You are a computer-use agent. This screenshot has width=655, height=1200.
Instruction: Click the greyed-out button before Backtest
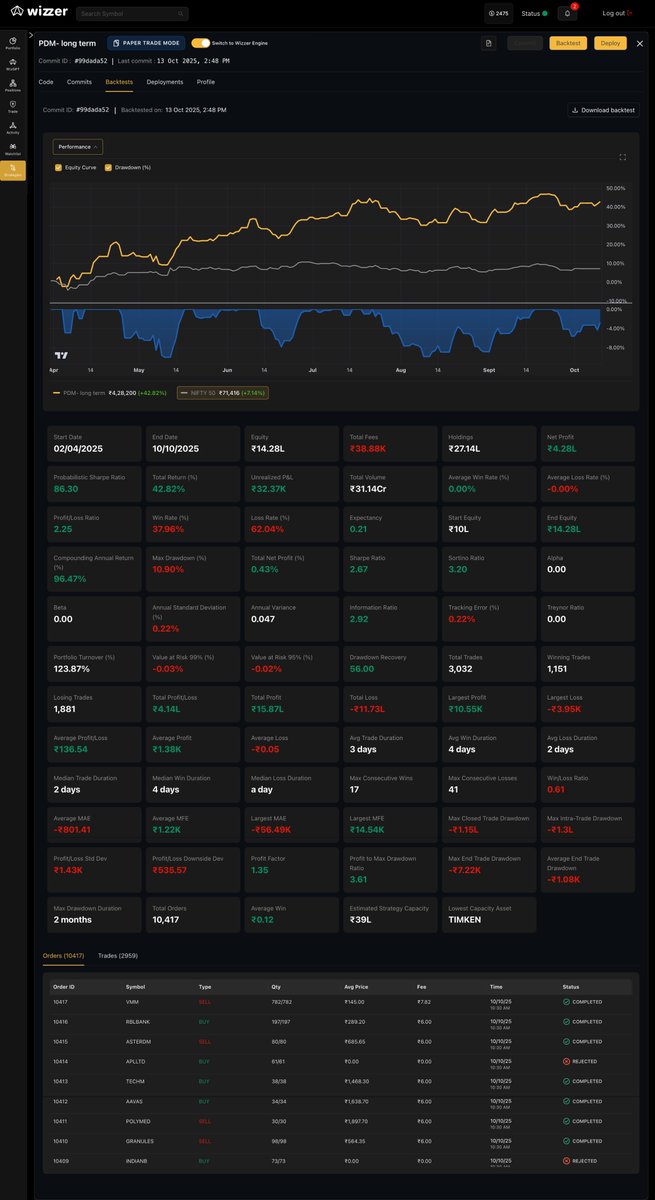coord(524,43)
